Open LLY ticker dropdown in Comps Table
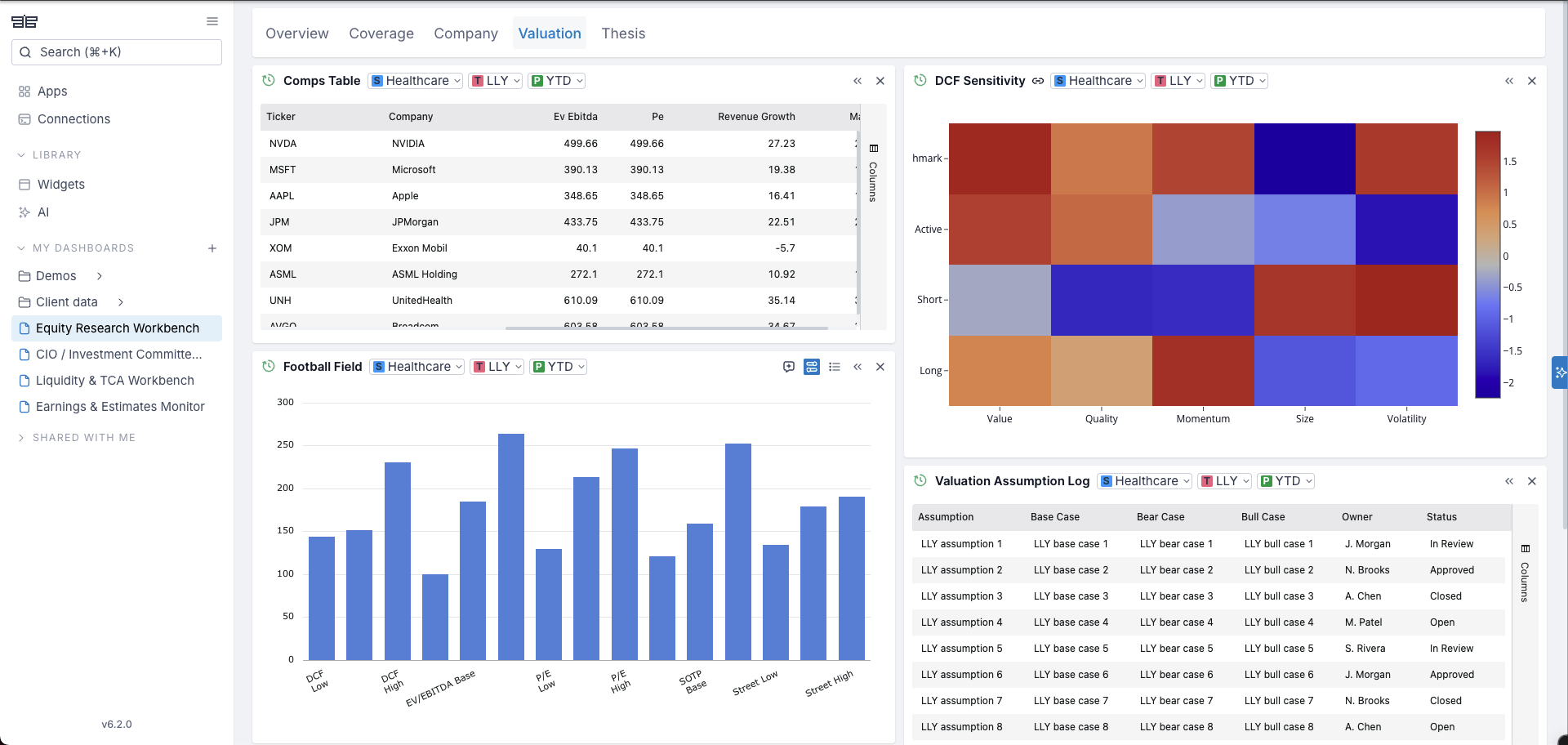 tap(496, 81)
